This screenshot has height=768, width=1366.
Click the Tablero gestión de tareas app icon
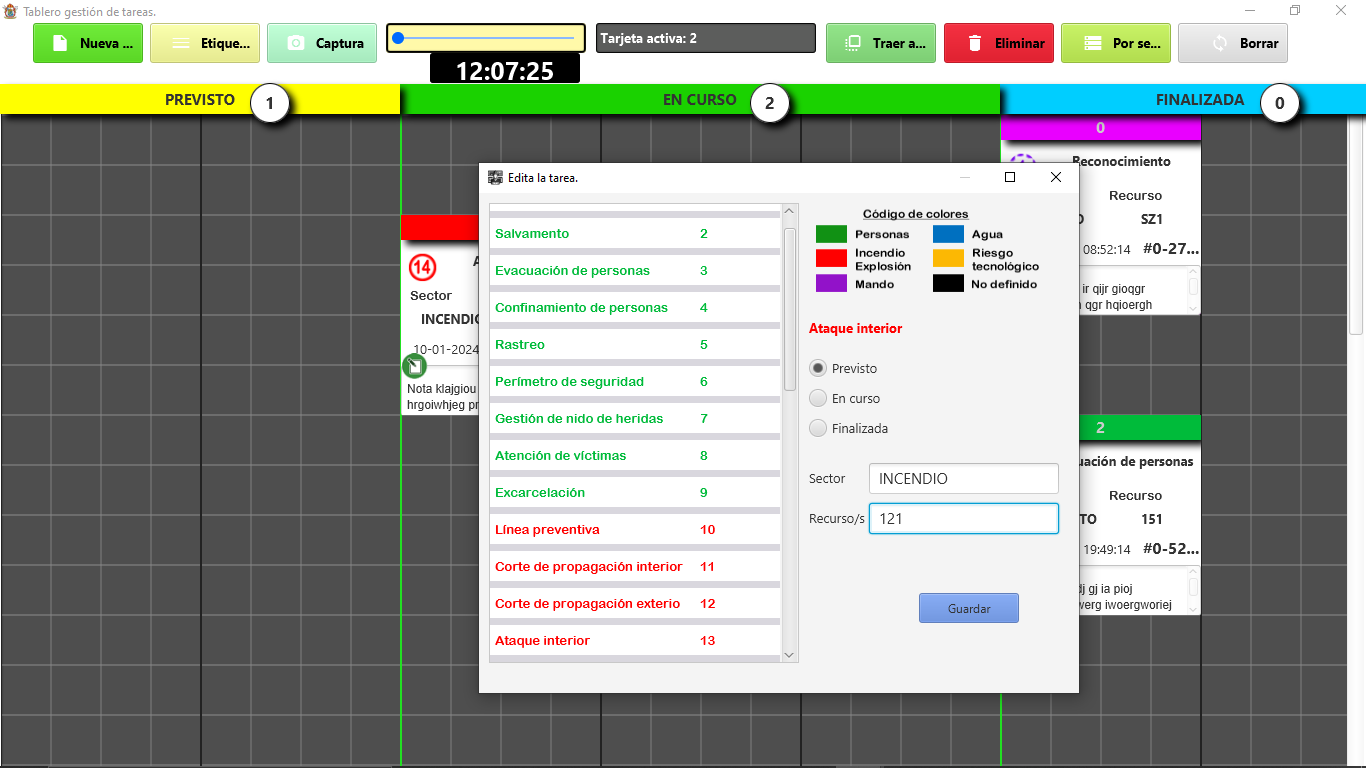pos(11,11)
